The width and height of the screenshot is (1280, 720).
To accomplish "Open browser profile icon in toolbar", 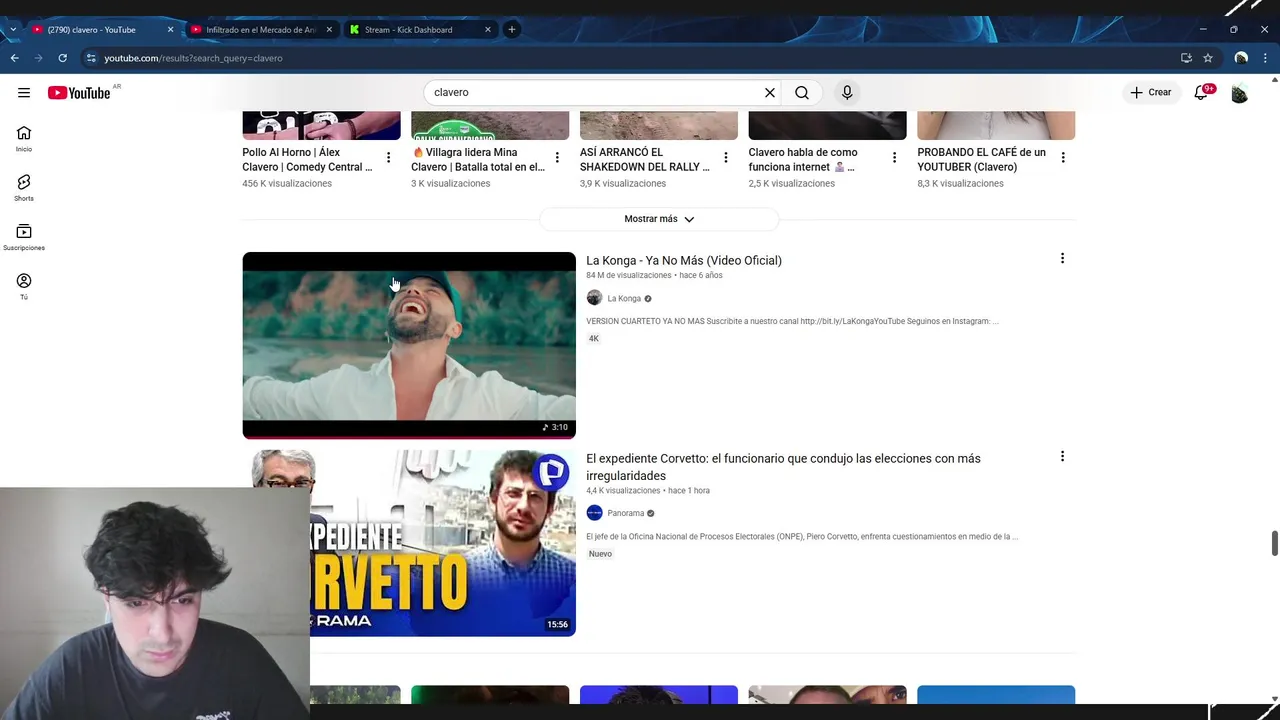I will point(1241,58).
